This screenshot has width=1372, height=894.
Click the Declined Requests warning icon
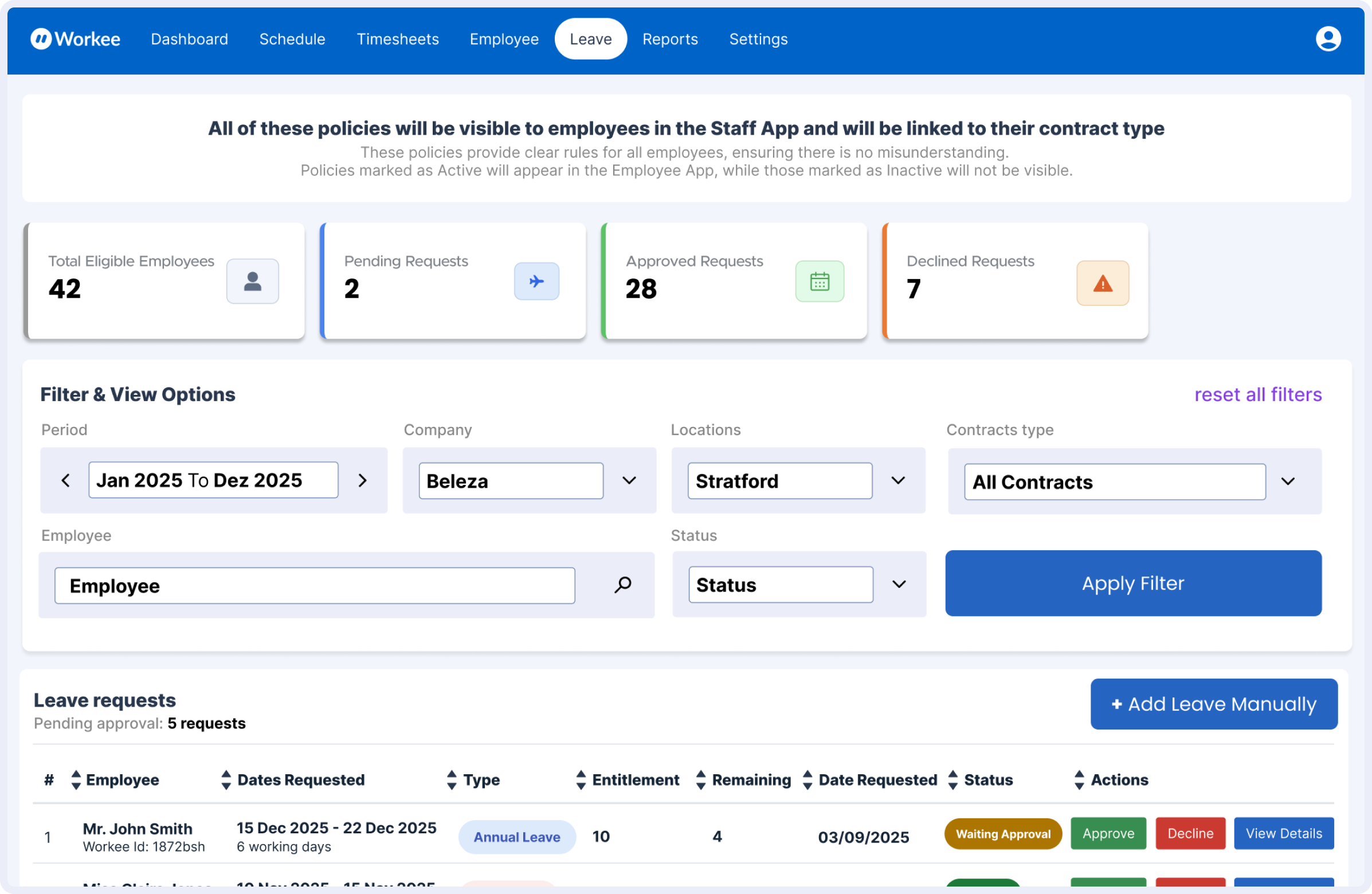[x=1102, y=283]
